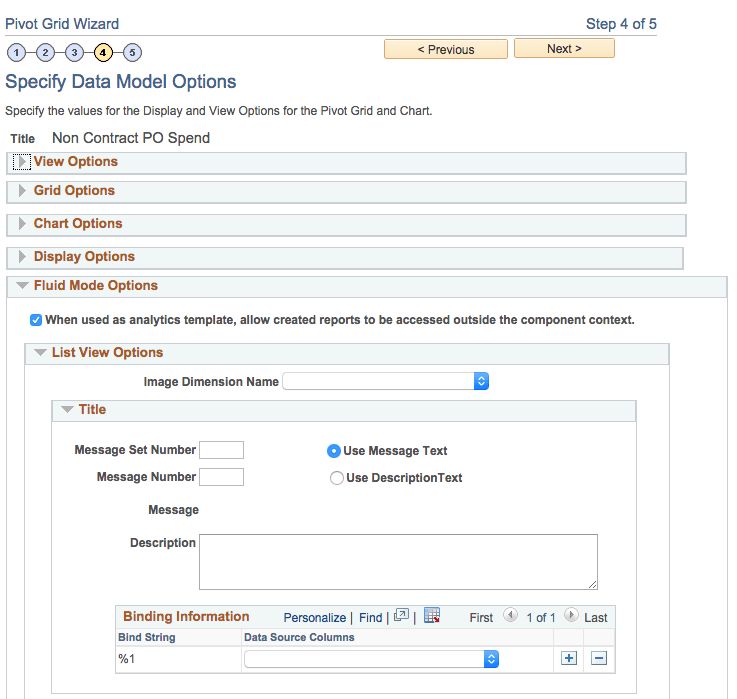Viewport: 737px width, 699px height.
Task: Open the Personalize link
Action: tap(314, 618)
